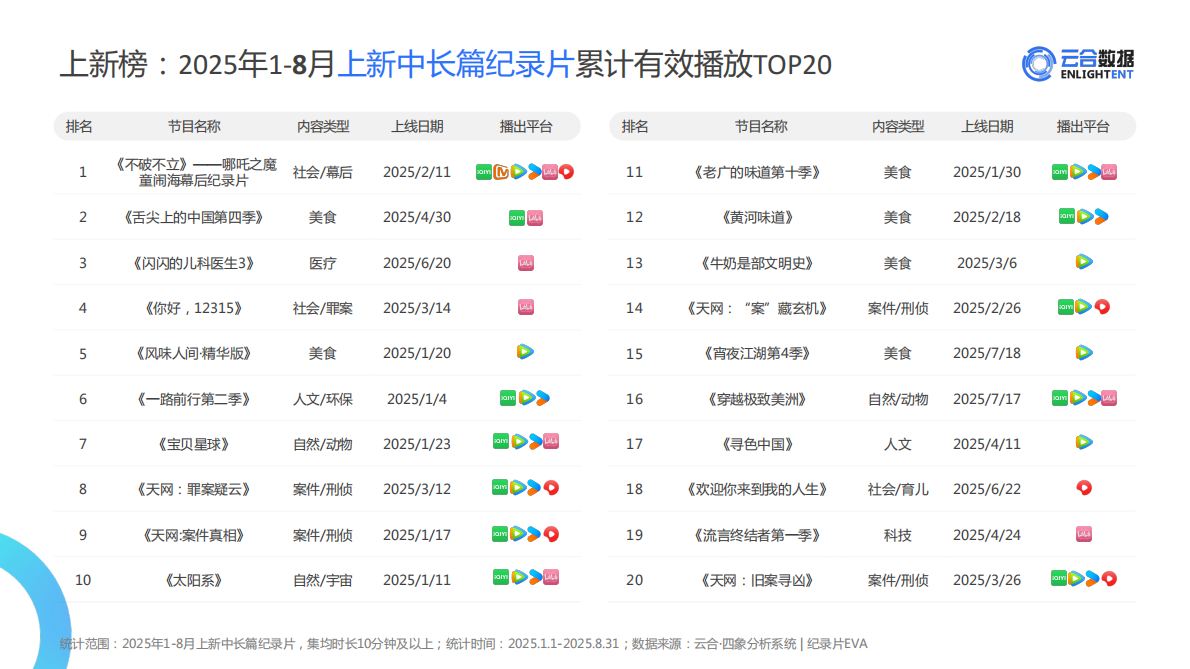
Task: Click the Migu icon for 《欢迎你来到我的人生》
Action: pyautogui.click(x=1084, y=489)
